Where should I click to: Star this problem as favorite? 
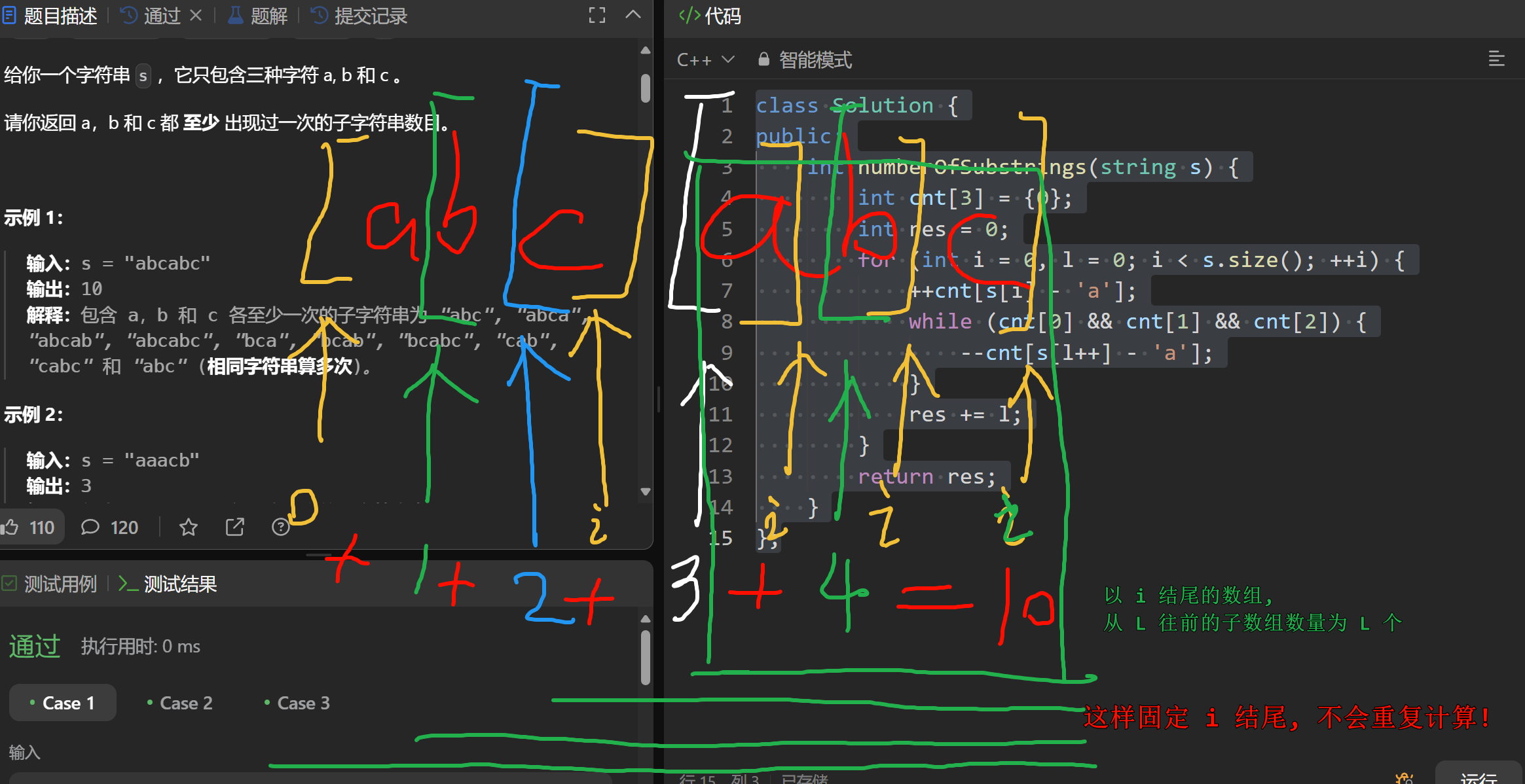[189, 527]
